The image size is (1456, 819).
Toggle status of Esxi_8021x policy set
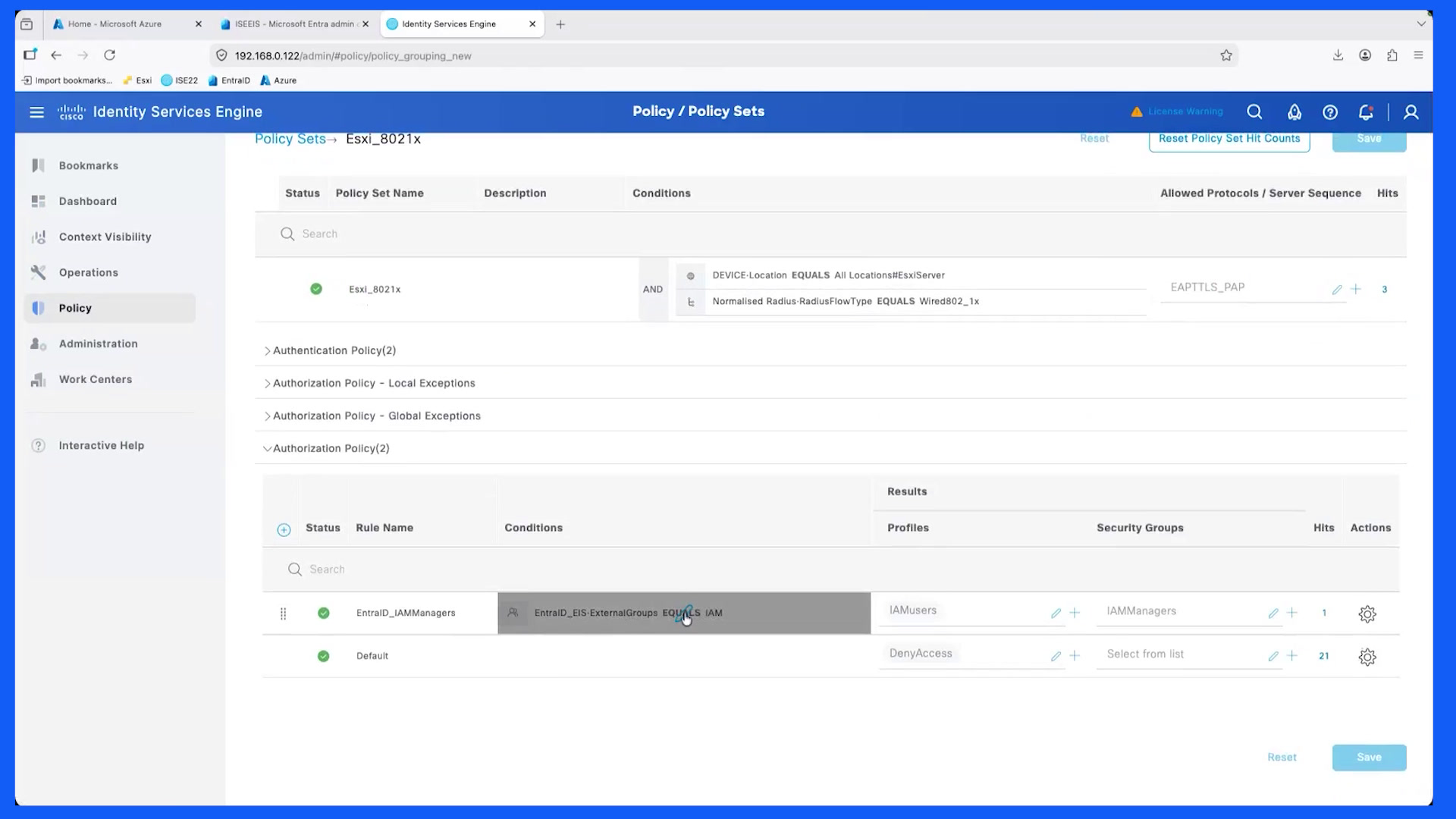coord(316,289)
